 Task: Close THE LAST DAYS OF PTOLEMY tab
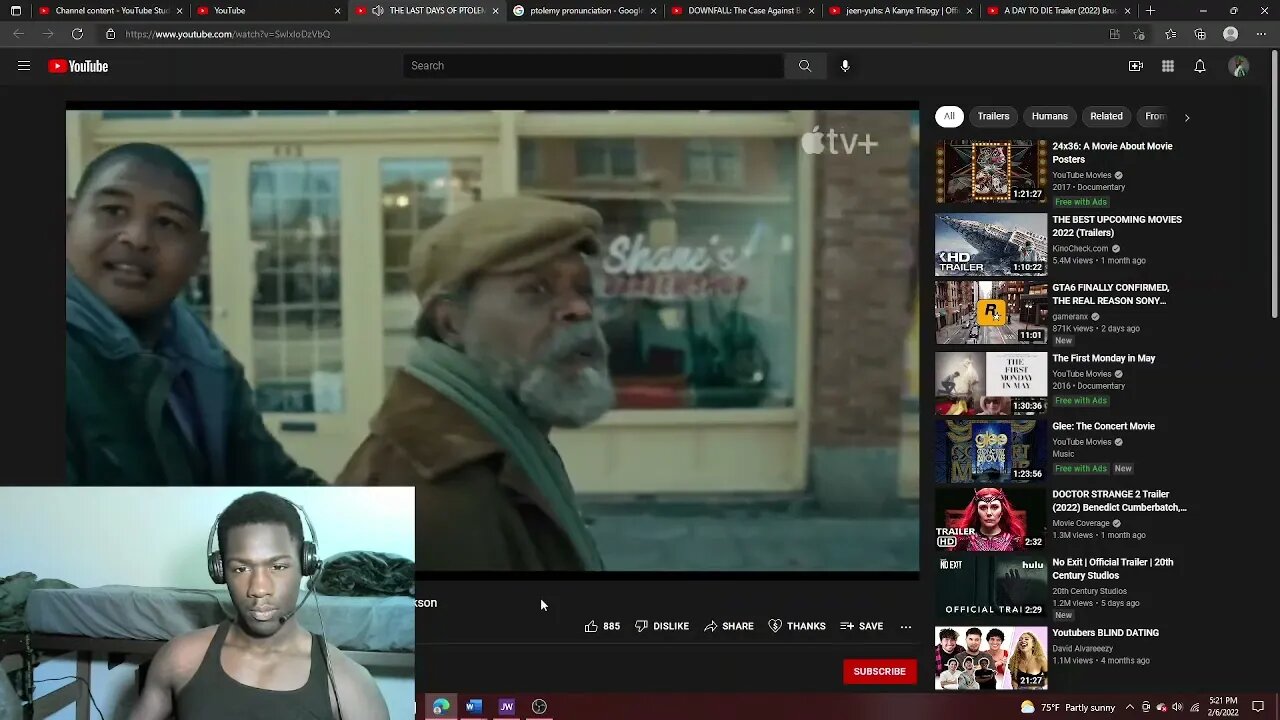[495, 10]
